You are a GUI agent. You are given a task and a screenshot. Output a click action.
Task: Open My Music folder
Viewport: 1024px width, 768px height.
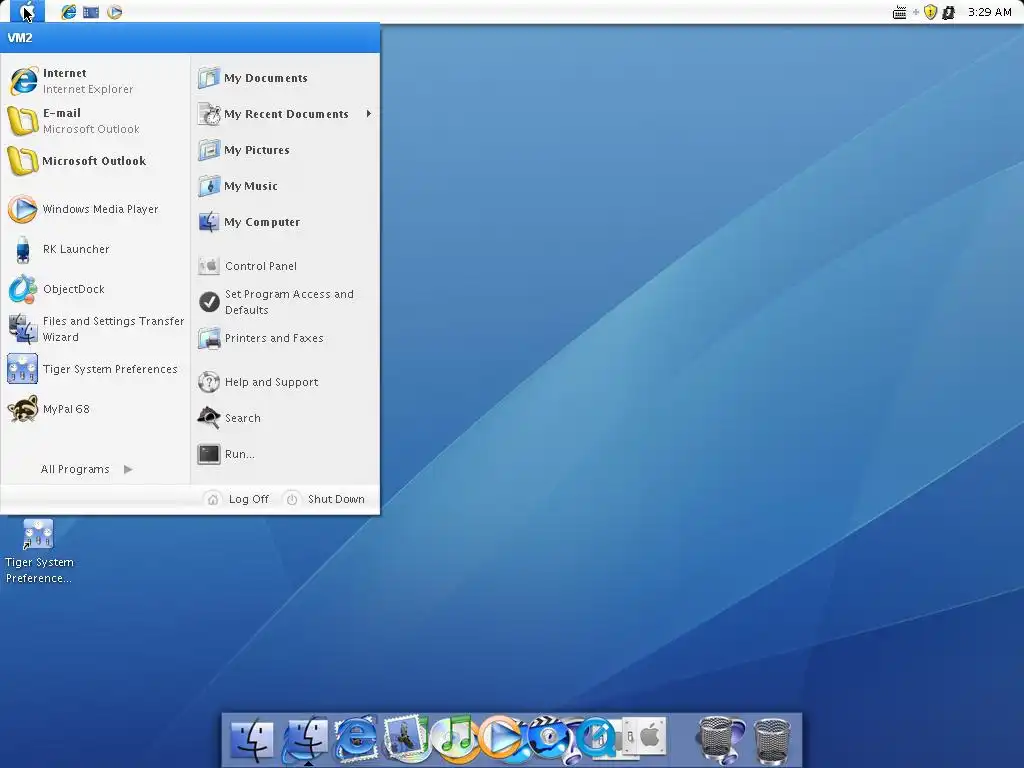pos(285,186)
